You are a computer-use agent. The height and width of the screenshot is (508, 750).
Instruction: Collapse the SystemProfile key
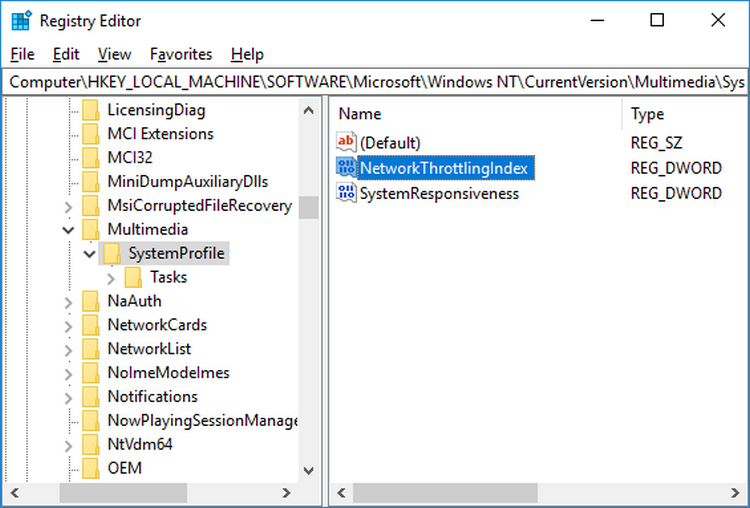[89, 254]
